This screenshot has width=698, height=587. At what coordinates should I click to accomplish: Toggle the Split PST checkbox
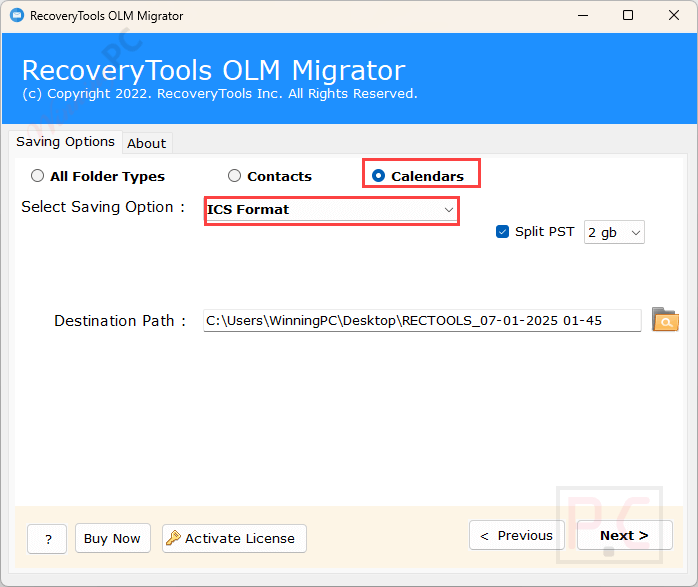click(x=502, y=232)
